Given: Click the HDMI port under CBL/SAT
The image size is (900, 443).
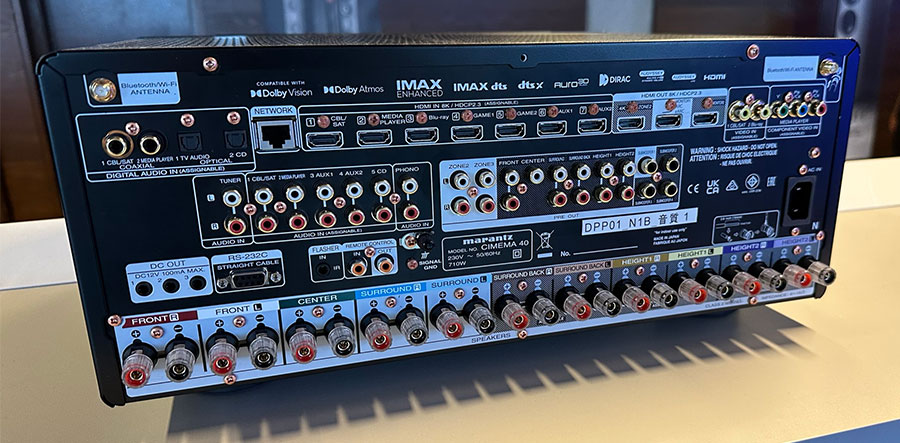Looking at the screenshot, I should (x=324, y=139).
